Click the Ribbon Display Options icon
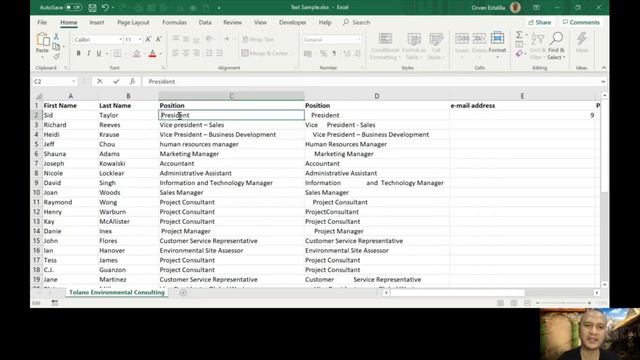 pos(536,7)
